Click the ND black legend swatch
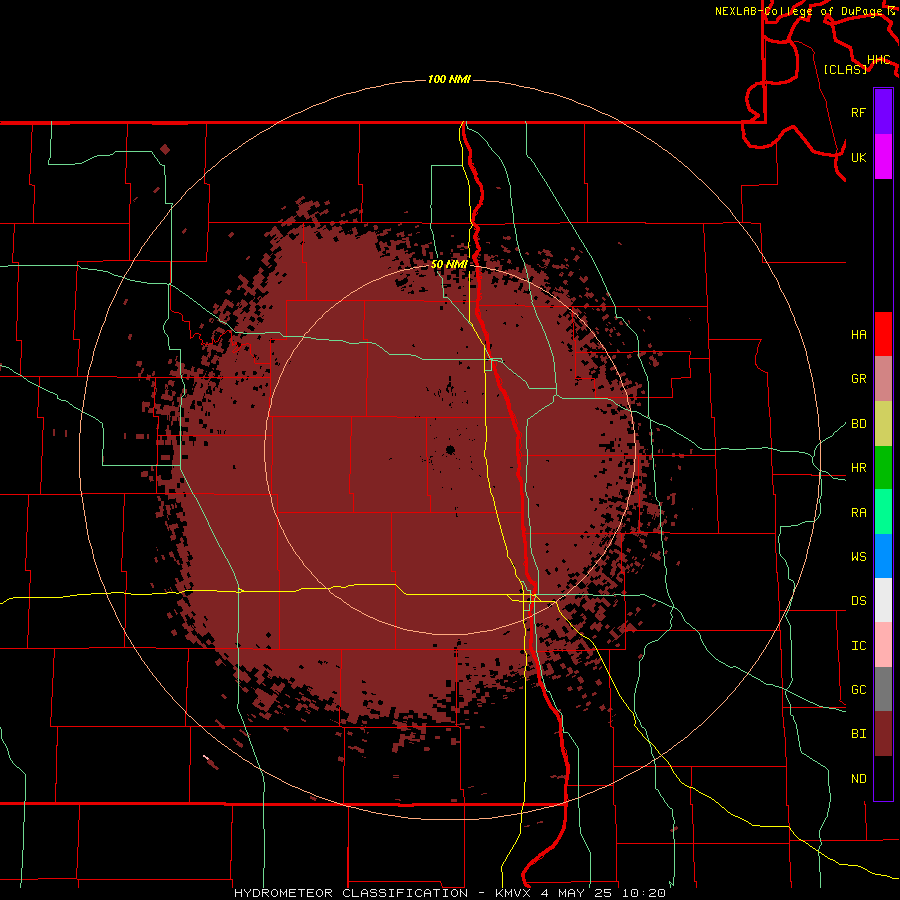 (883, 778)
